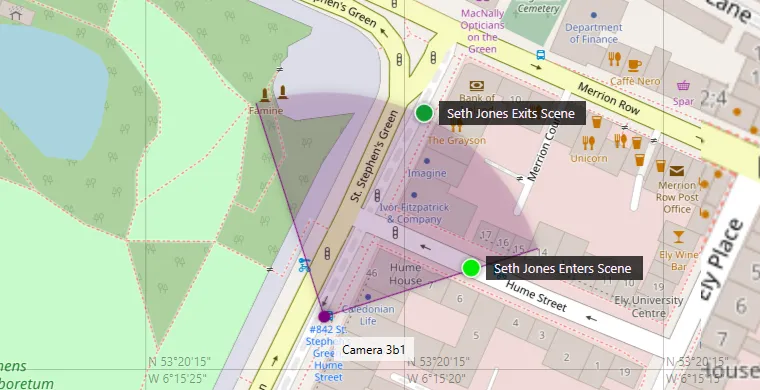Click the blue dot for Imagine
760x390 pixels.
pyautogui.click(x=427, y=161)
